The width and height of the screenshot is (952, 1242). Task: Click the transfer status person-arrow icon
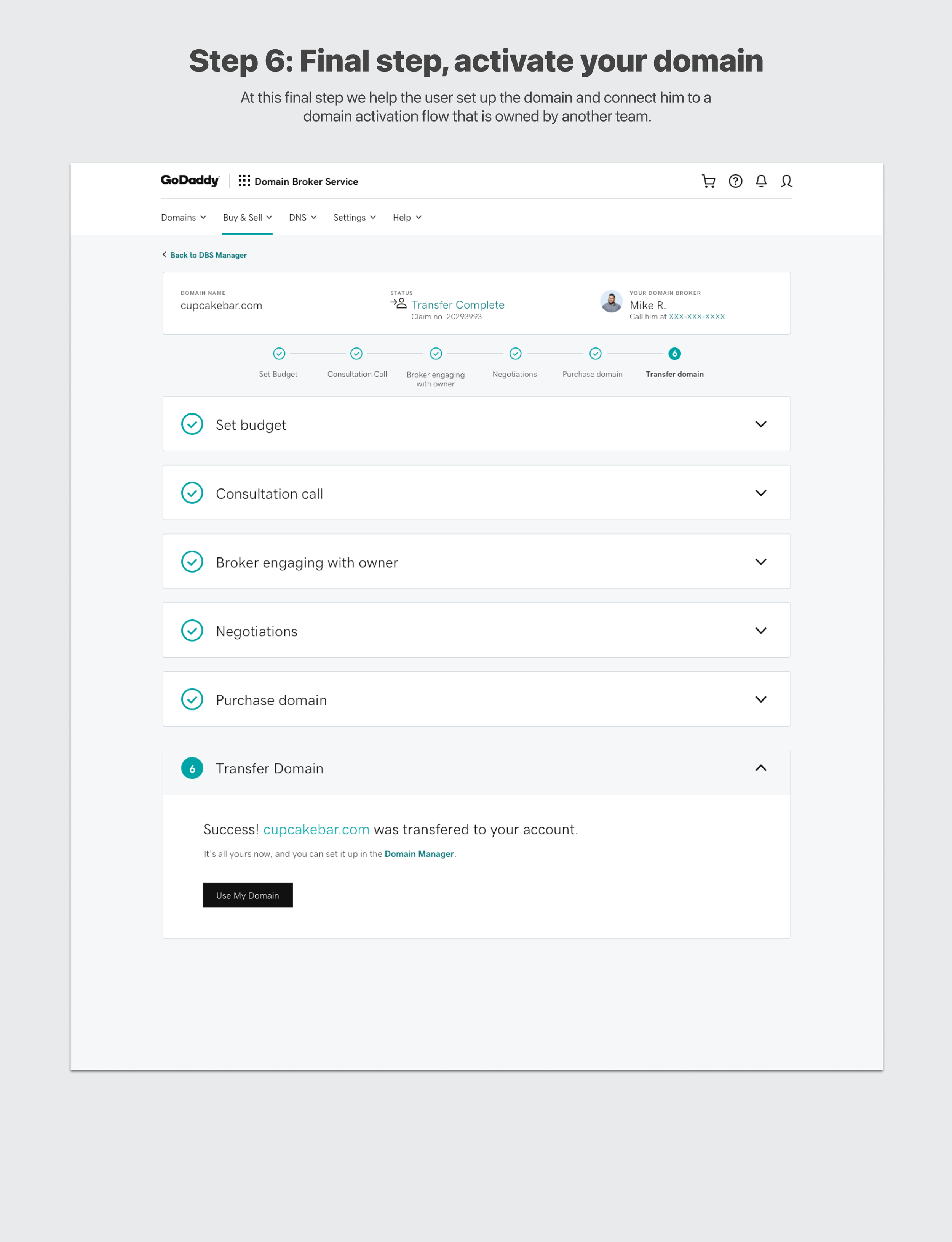pyautogui.click(x=398, y=303)
